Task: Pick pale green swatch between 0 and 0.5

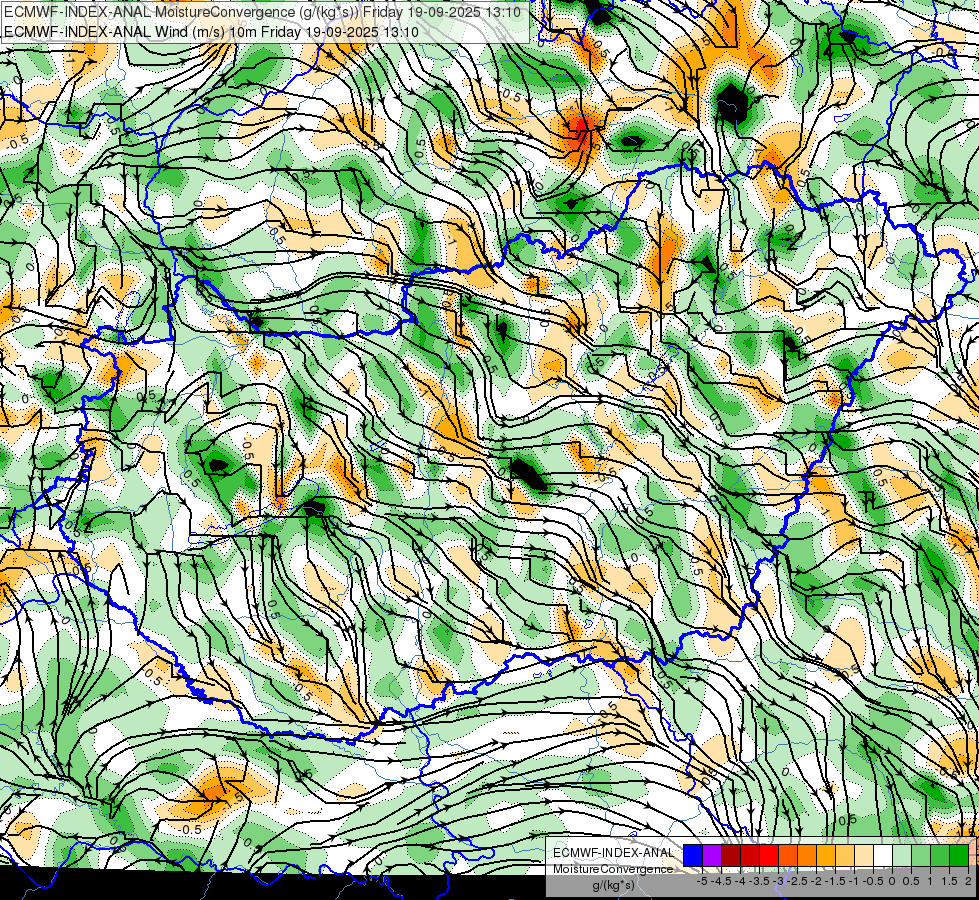Action: click(x=902, y=855)
